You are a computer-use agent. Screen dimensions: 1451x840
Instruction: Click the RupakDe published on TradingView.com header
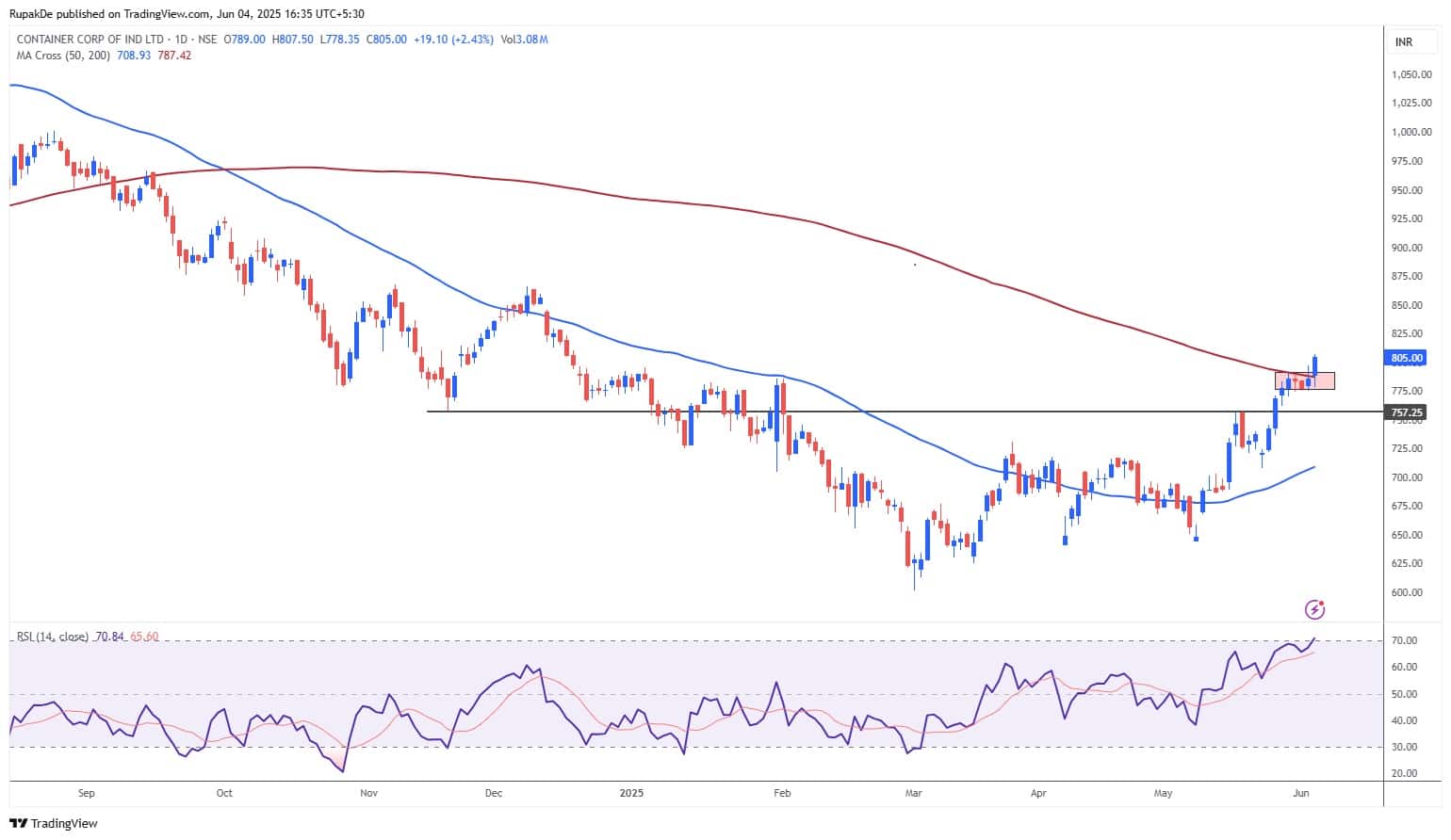click(x=187, y=13)
